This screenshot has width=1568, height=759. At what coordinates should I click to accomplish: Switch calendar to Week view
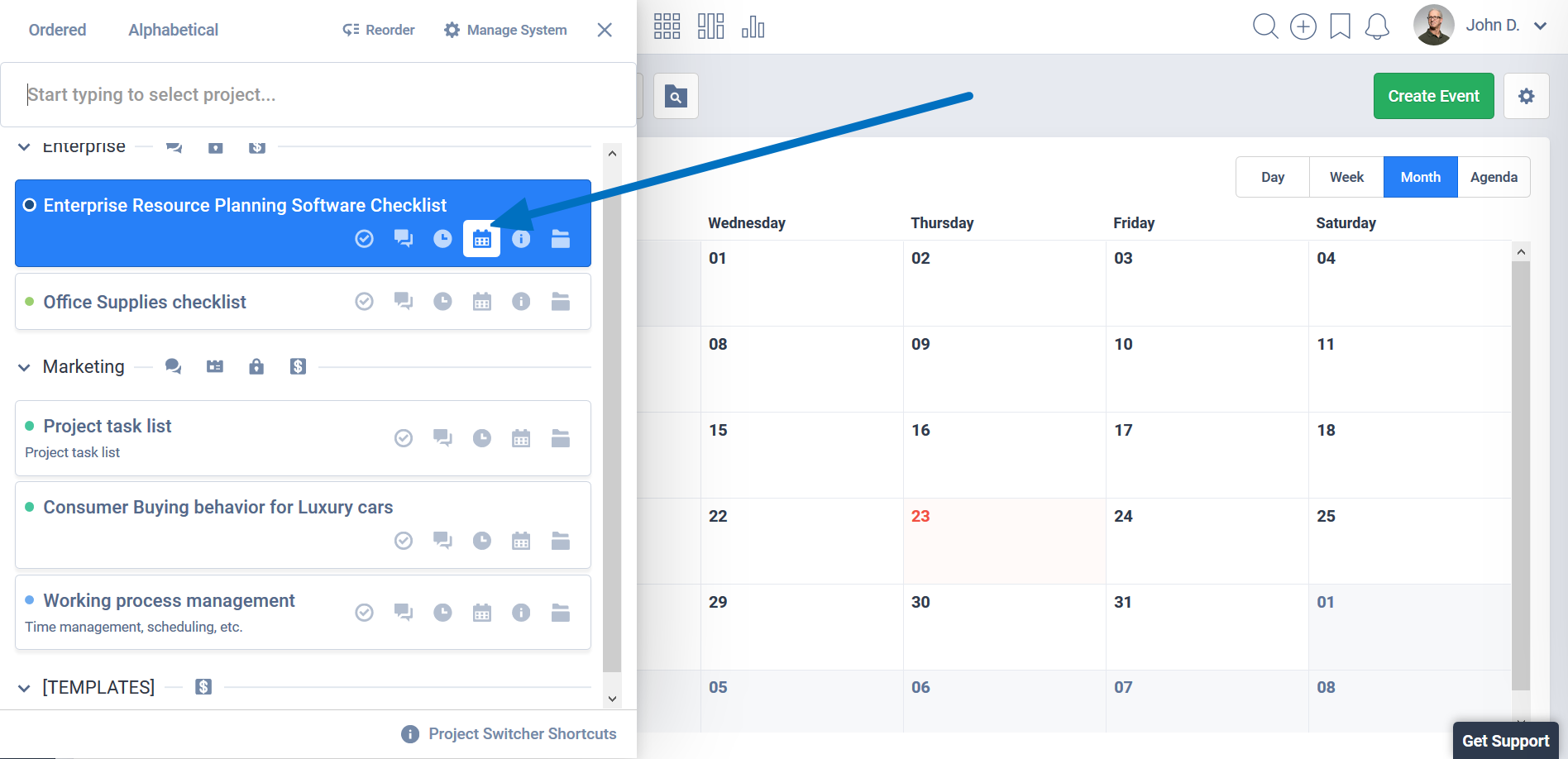click(1346, 177)
